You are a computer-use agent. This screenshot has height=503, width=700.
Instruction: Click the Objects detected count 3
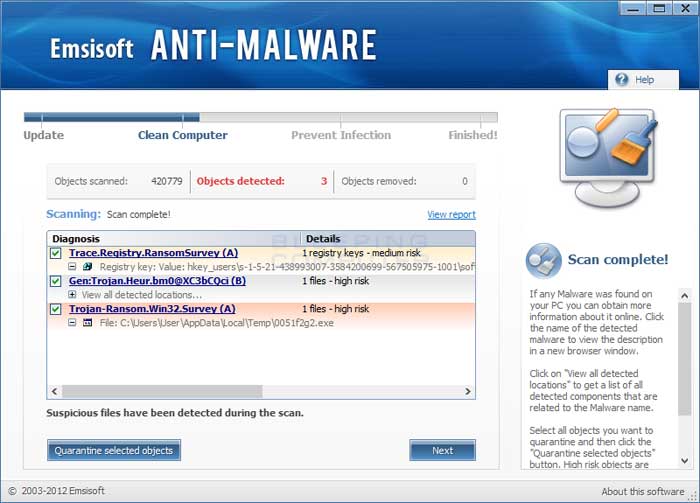click(x=324, y=181)
